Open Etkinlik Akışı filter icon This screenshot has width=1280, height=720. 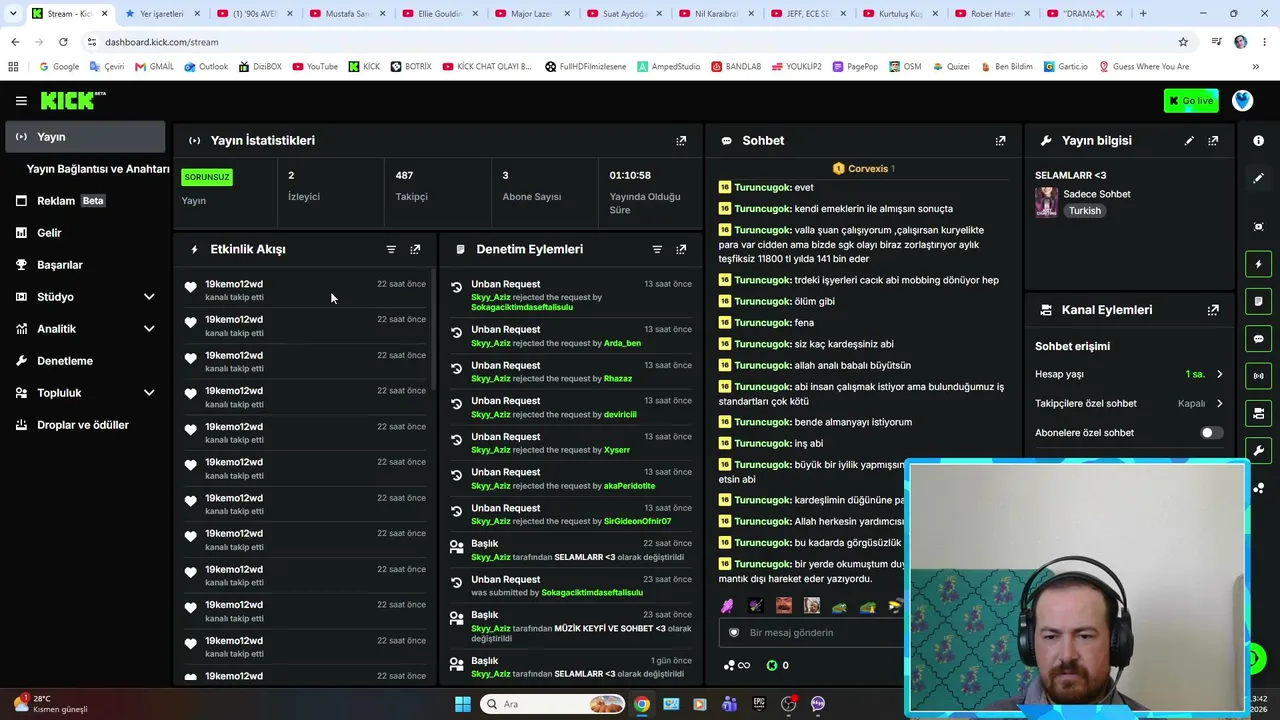point(391,249)
